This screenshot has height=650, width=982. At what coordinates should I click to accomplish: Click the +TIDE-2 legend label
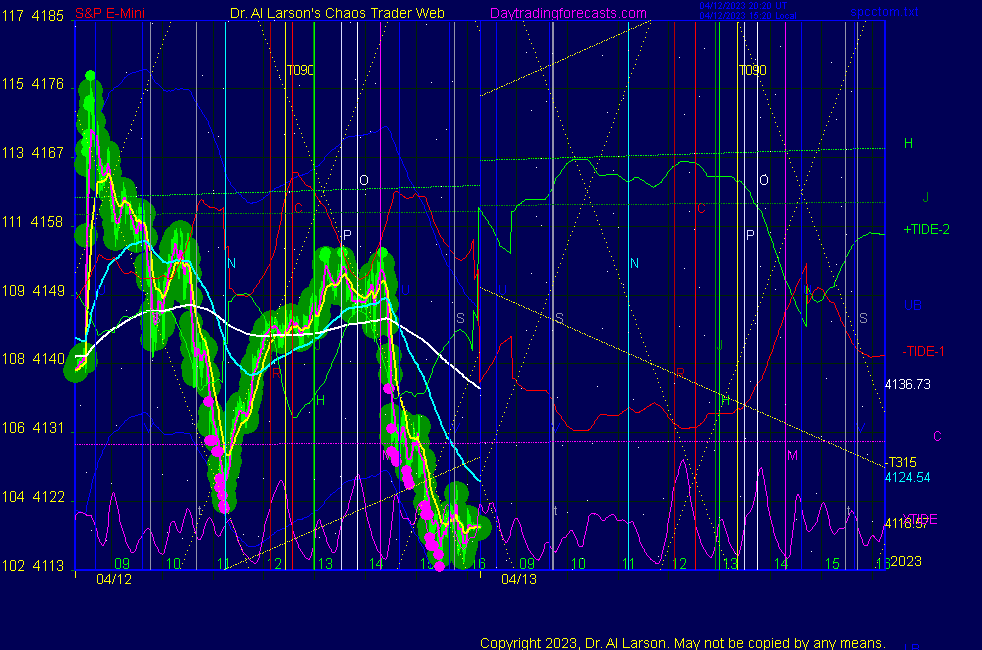[x=926, y=229]
